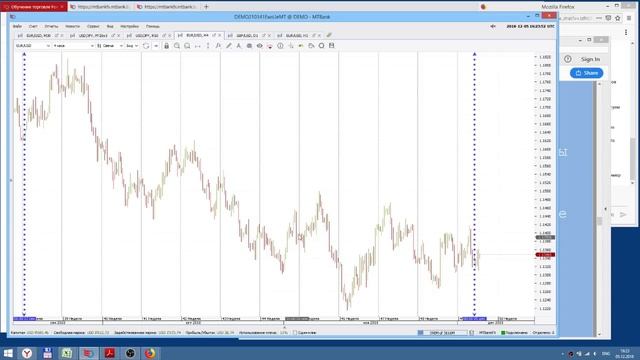Click the help question icon beside Sign In
Viewport: 640px width, 360px height.
(568, 59)
